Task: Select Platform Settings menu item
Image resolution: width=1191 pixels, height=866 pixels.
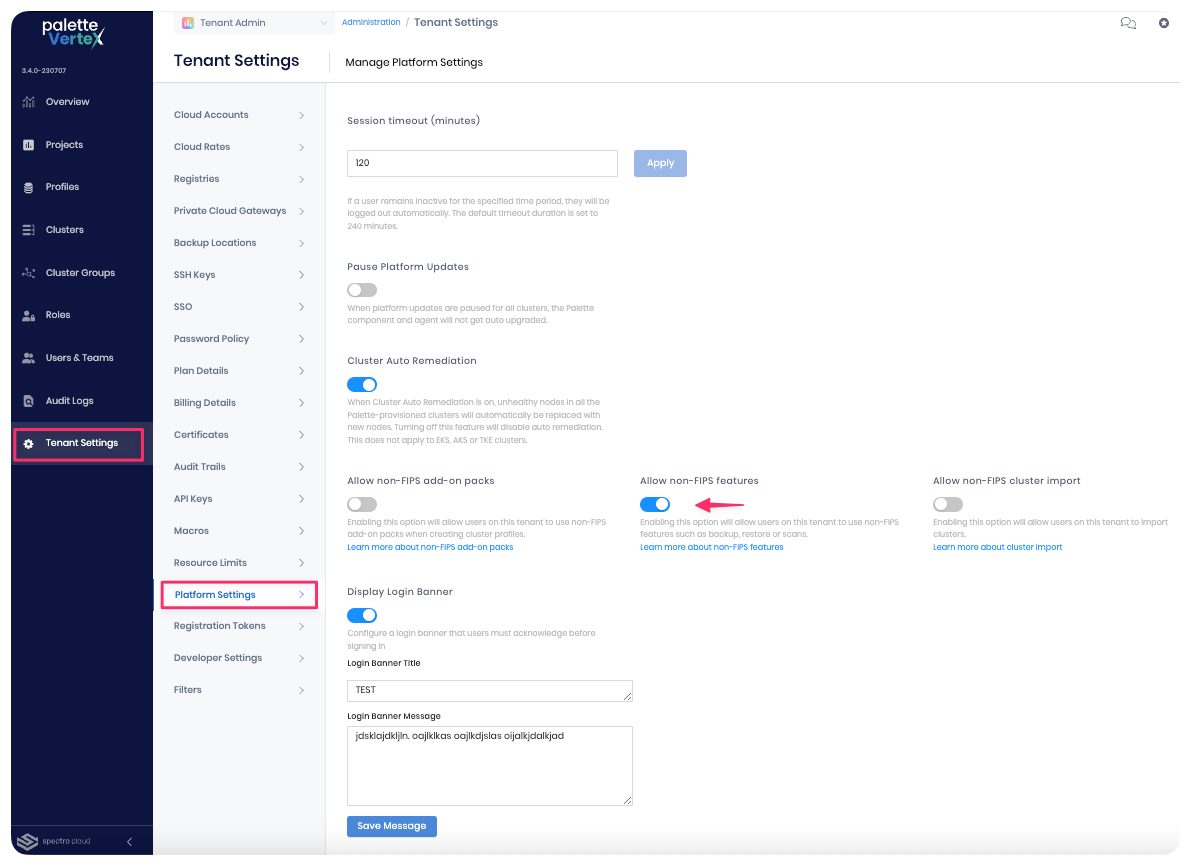Action: click(239, 595)
